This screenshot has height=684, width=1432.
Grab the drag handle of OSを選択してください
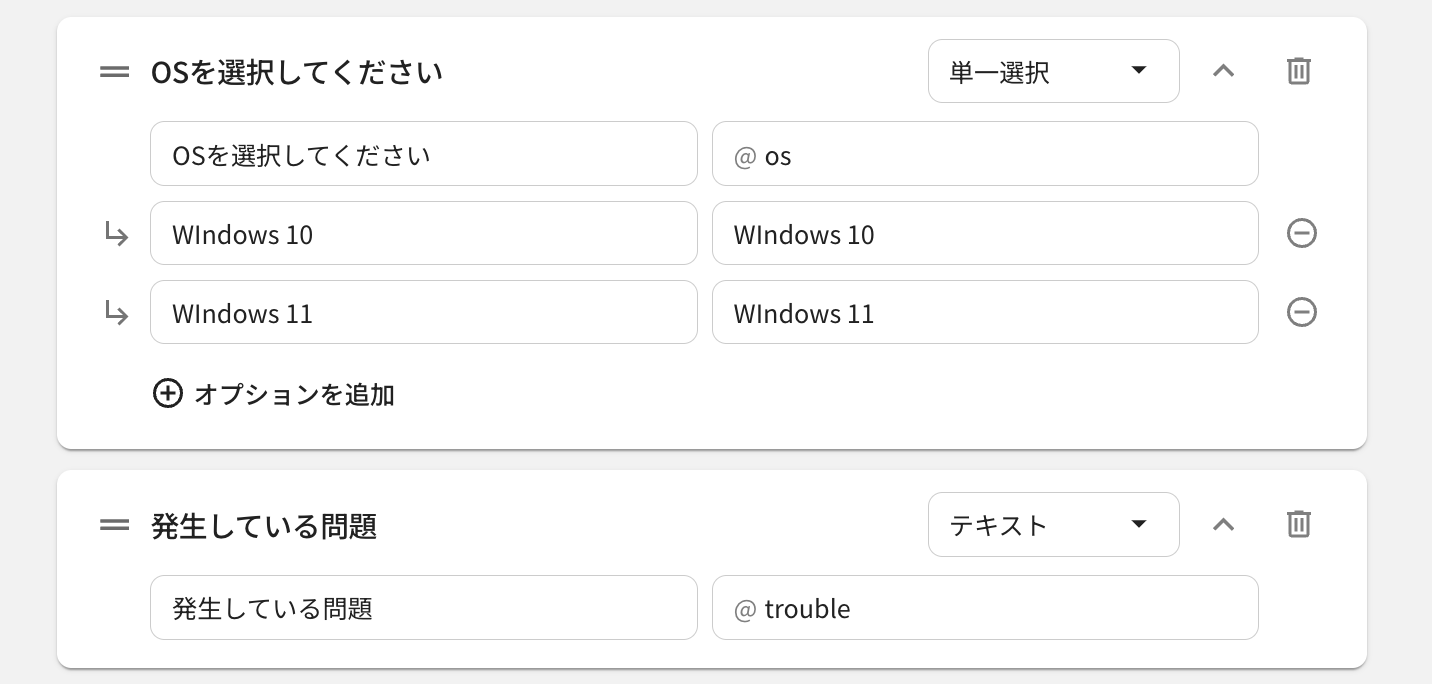115,72
